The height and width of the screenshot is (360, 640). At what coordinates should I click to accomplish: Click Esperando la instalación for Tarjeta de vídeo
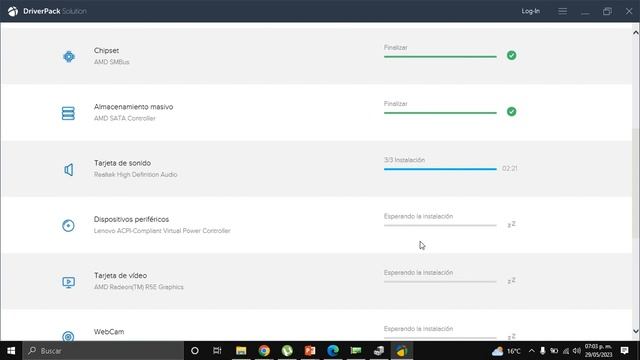(418, 273)
